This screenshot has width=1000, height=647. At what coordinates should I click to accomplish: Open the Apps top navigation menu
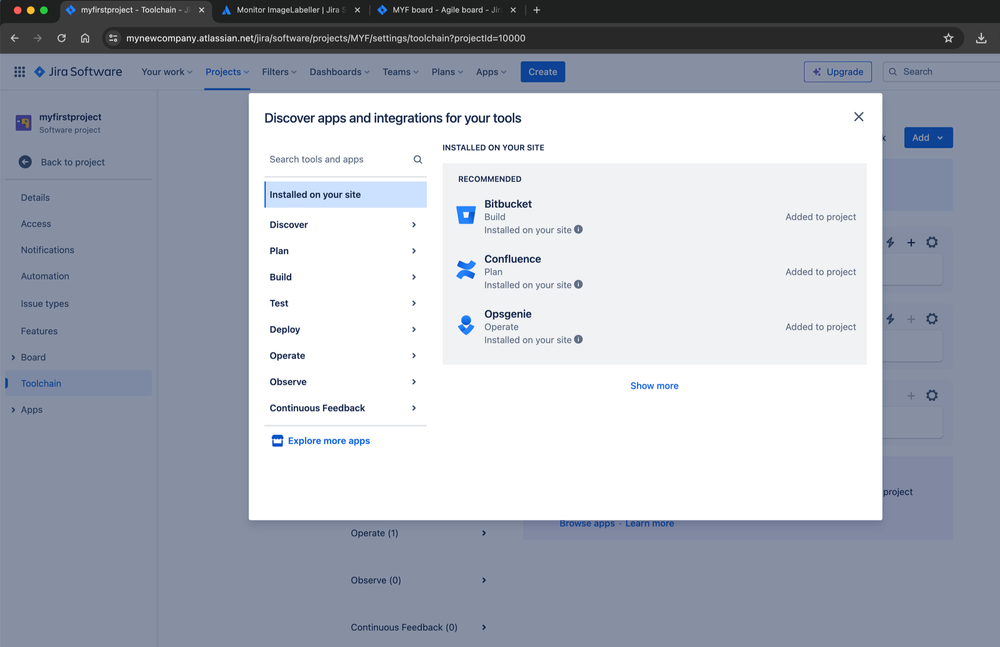pyautogui.click(x=491, y=72)
